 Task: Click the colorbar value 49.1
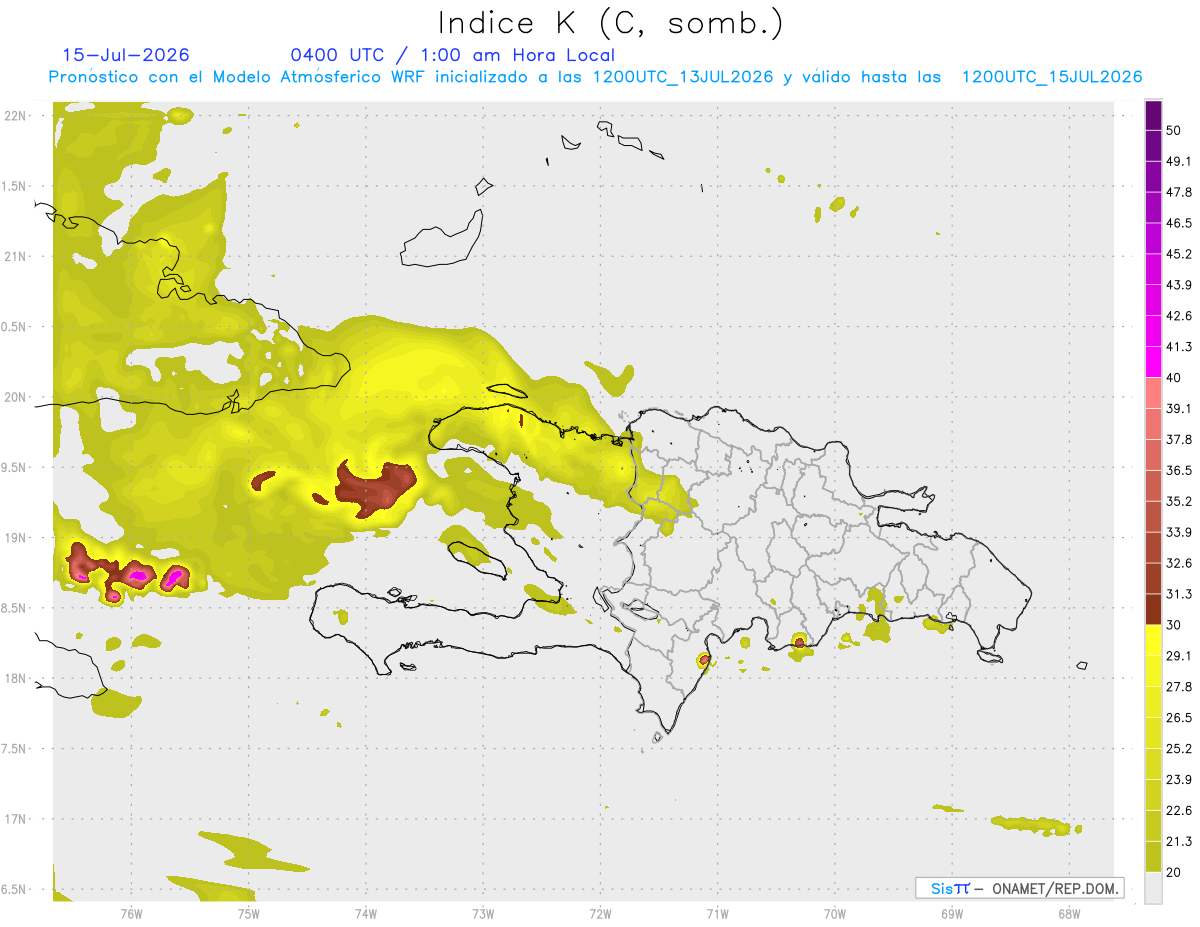(1179, 161)
